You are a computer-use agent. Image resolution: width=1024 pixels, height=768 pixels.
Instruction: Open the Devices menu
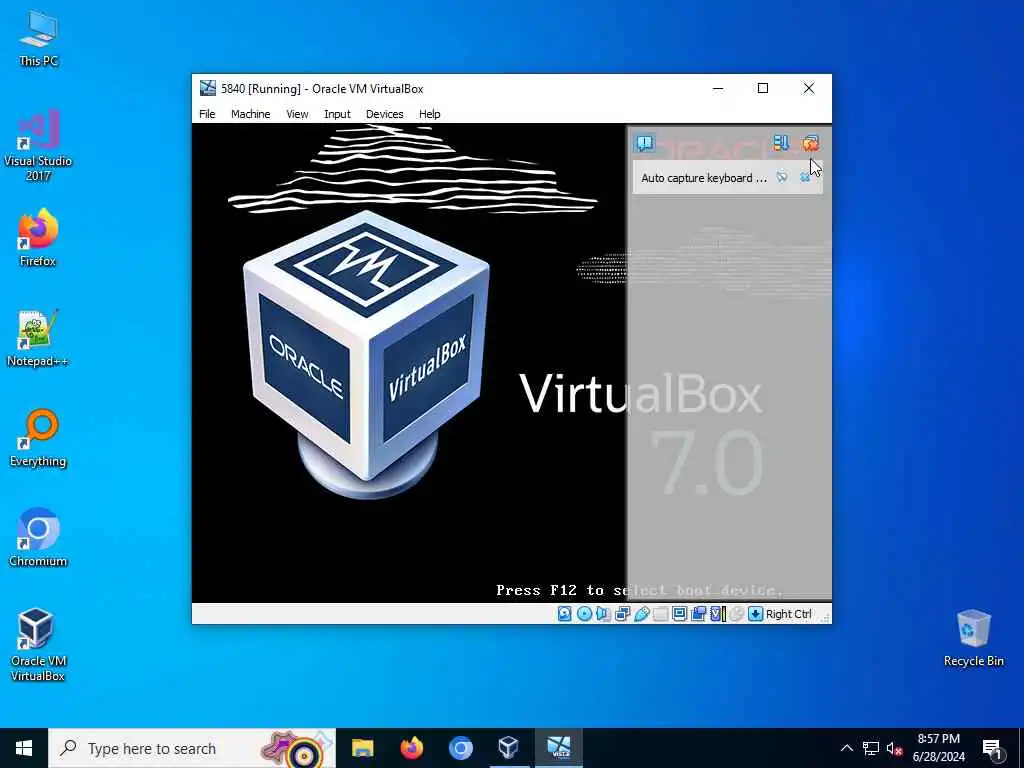click(x=385, y=114)
